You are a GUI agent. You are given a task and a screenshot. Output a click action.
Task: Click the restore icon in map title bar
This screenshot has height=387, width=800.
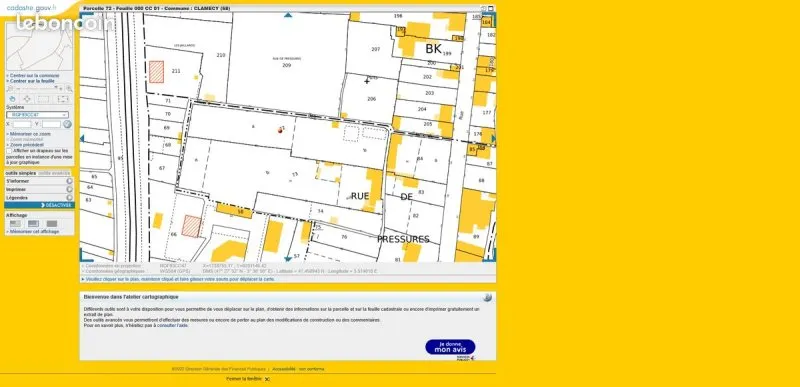483,8
